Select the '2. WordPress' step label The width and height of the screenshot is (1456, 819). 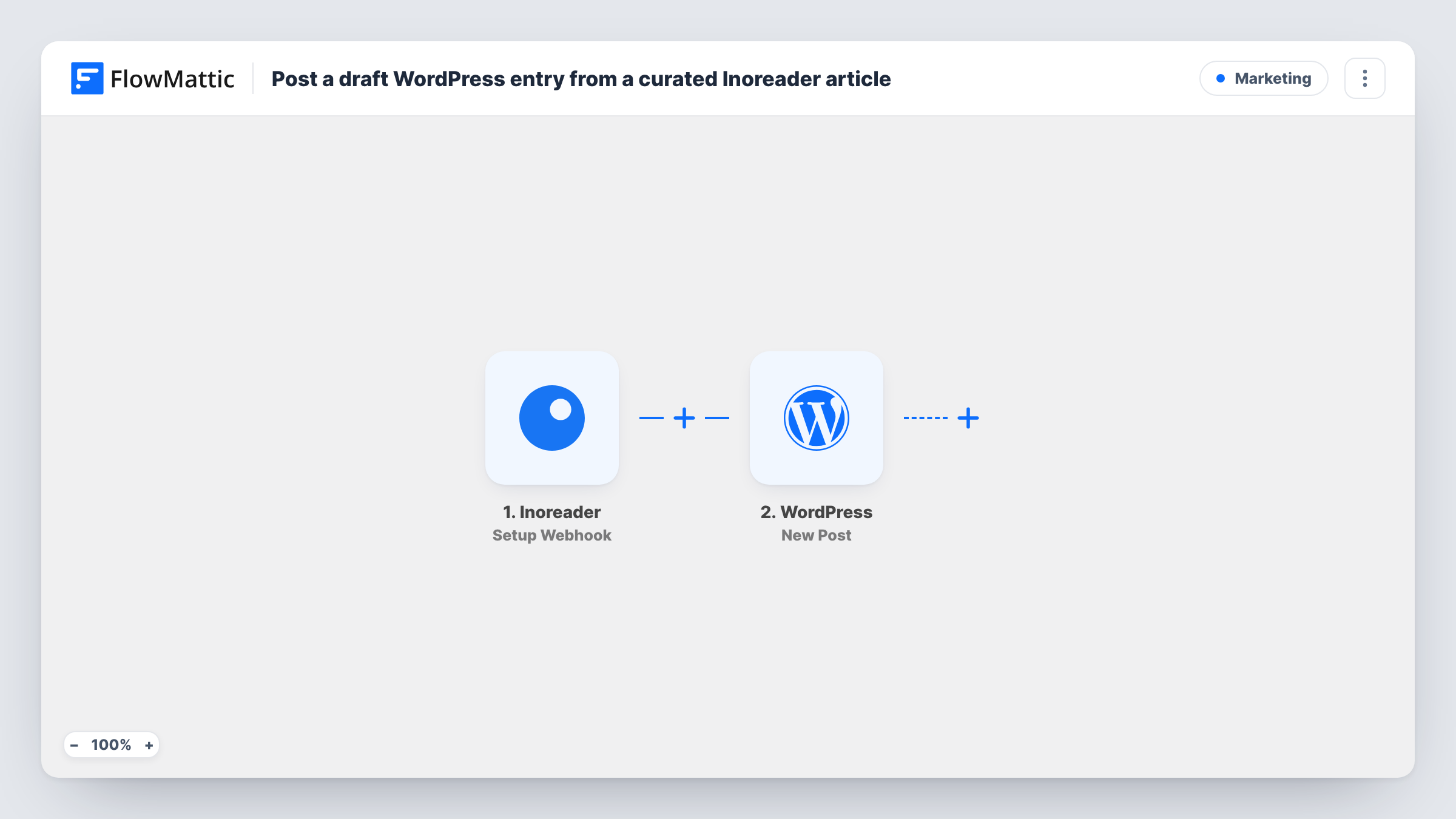(x=816, y=512)
